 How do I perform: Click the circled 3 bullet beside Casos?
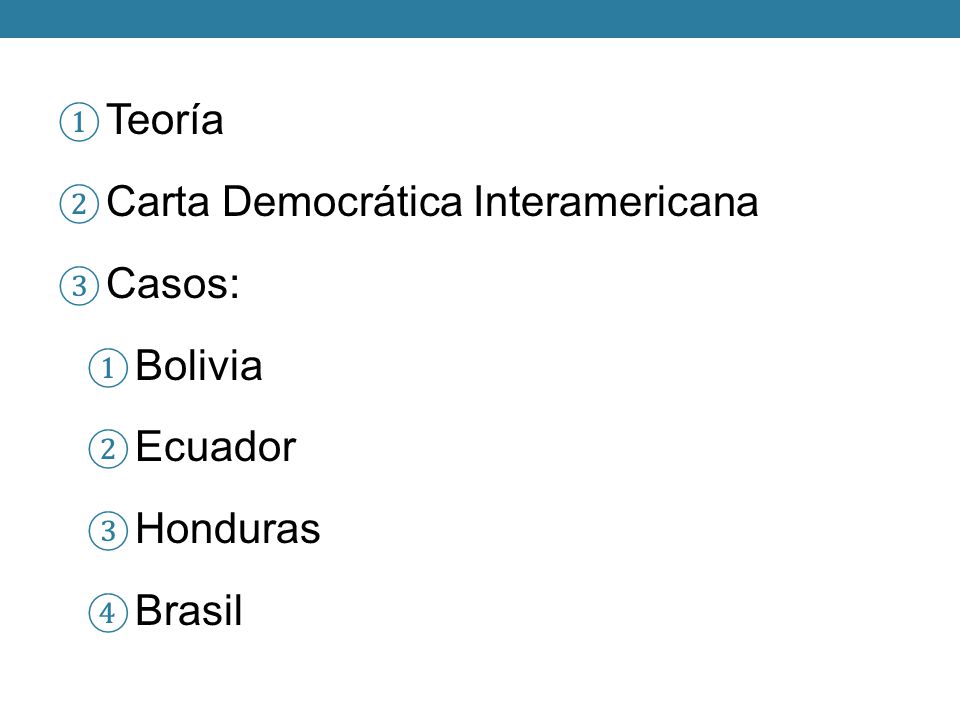(79, 286)
